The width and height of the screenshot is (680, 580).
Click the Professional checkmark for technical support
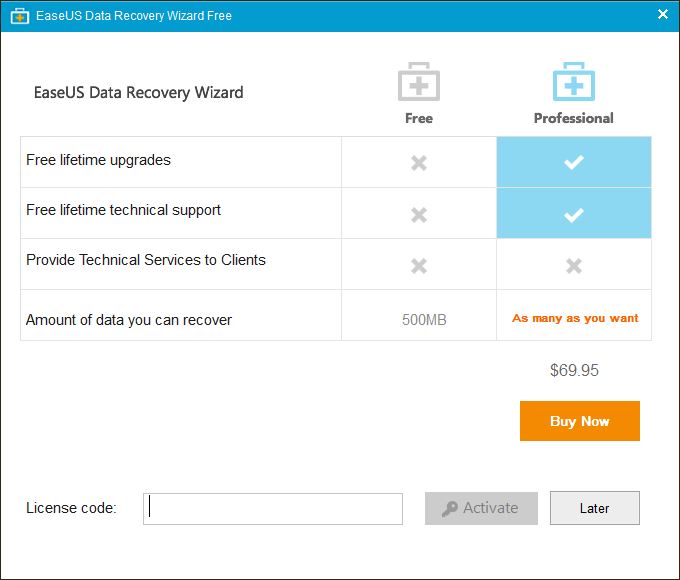[574, 215]
